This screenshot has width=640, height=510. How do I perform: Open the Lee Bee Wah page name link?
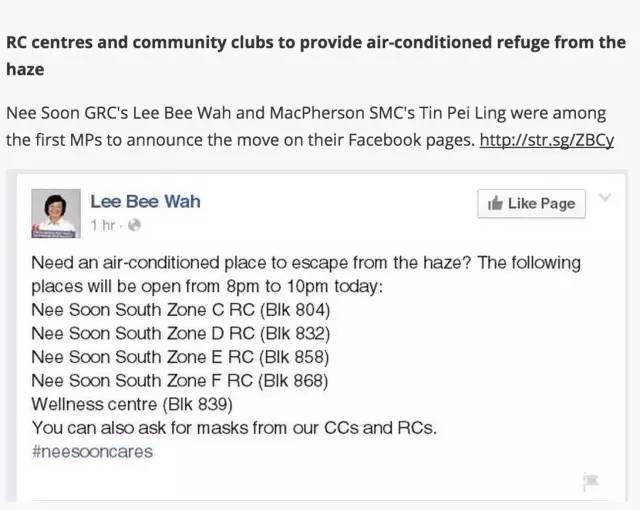click(x=145, y=201)
